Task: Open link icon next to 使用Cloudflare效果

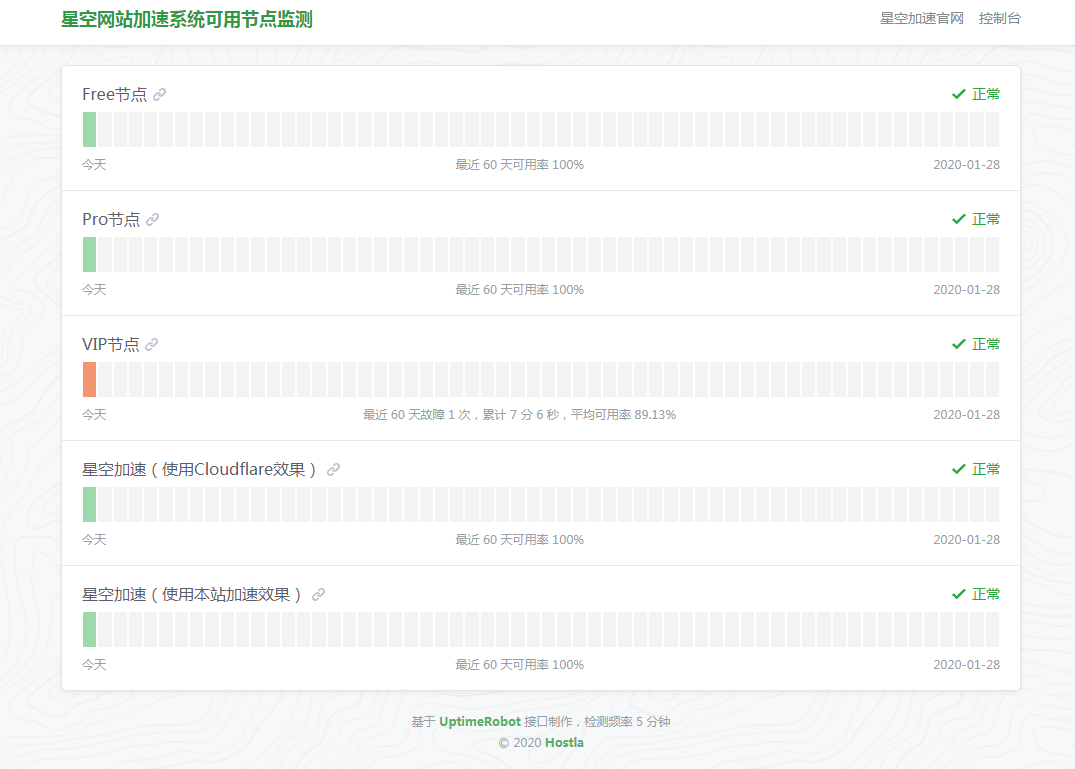Action: tap(333, 469)
